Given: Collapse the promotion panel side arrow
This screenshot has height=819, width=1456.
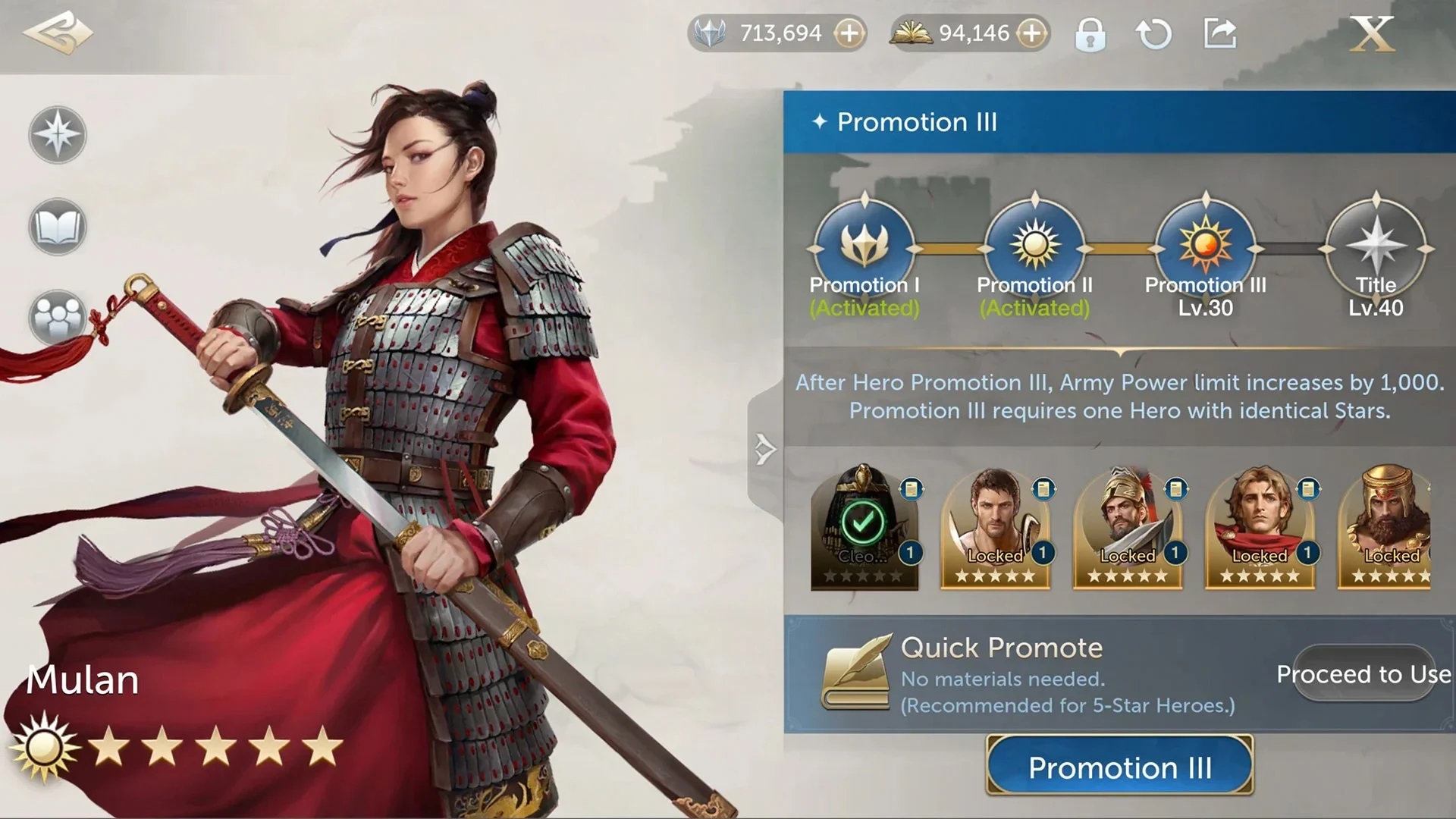Looking at the screenshot, I should click(x=764, y=449).
